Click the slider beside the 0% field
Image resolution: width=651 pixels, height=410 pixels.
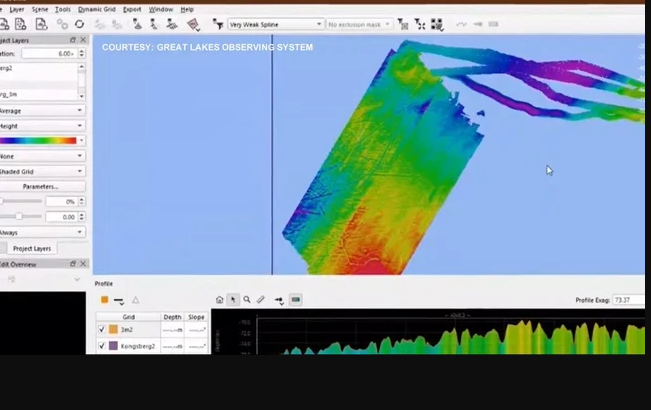21,201
